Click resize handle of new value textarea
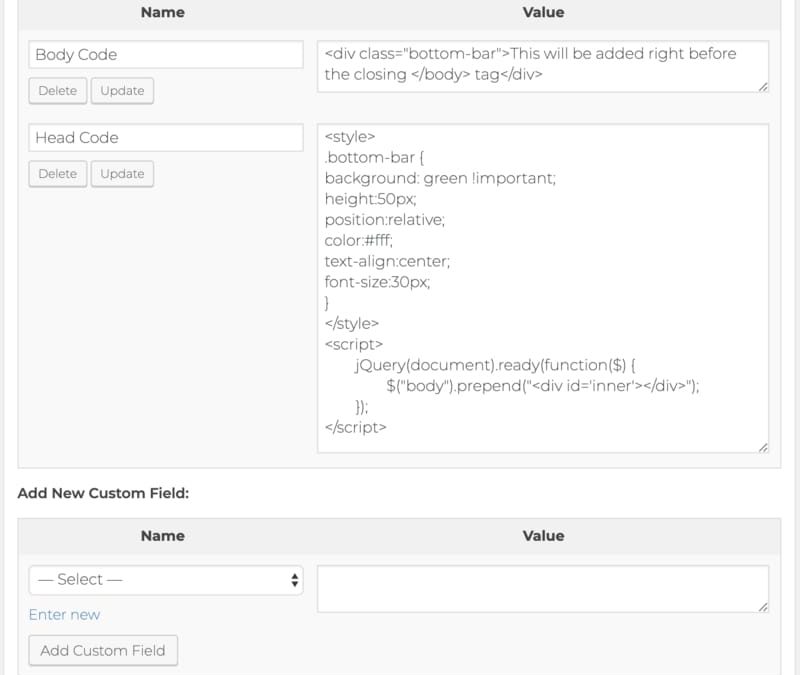This screenshot has height=675, width=800. tap(763, 607)
